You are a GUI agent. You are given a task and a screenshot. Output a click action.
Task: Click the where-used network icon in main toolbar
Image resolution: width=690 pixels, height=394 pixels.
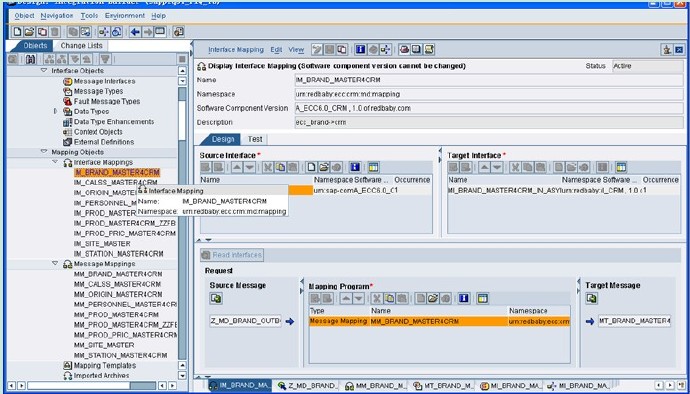[104, 32]
